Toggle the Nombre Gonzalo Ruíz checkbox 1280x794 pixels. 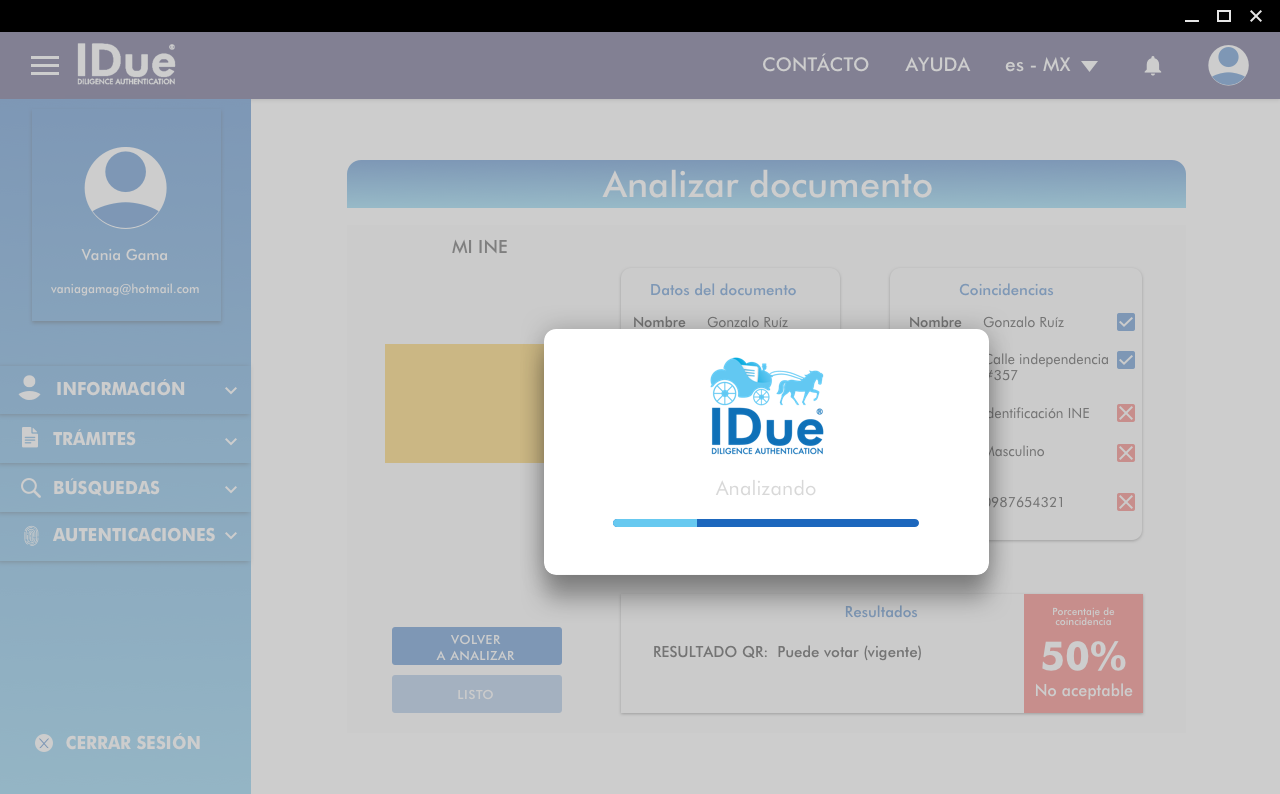[1126, 322]
